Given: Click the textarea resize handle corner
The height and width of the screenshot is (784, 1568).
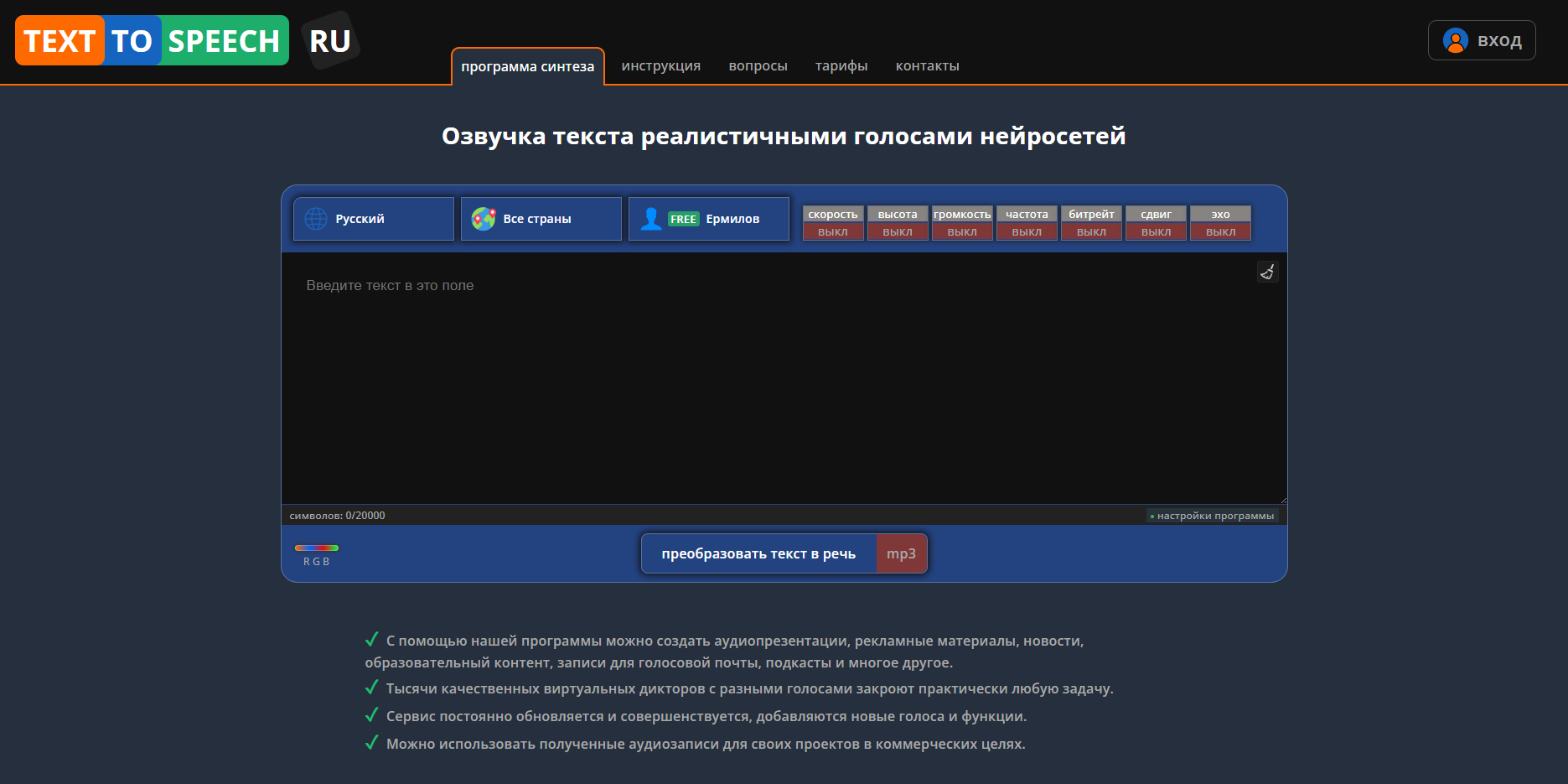Looking at the screenshot, I should click(1282, 499).
